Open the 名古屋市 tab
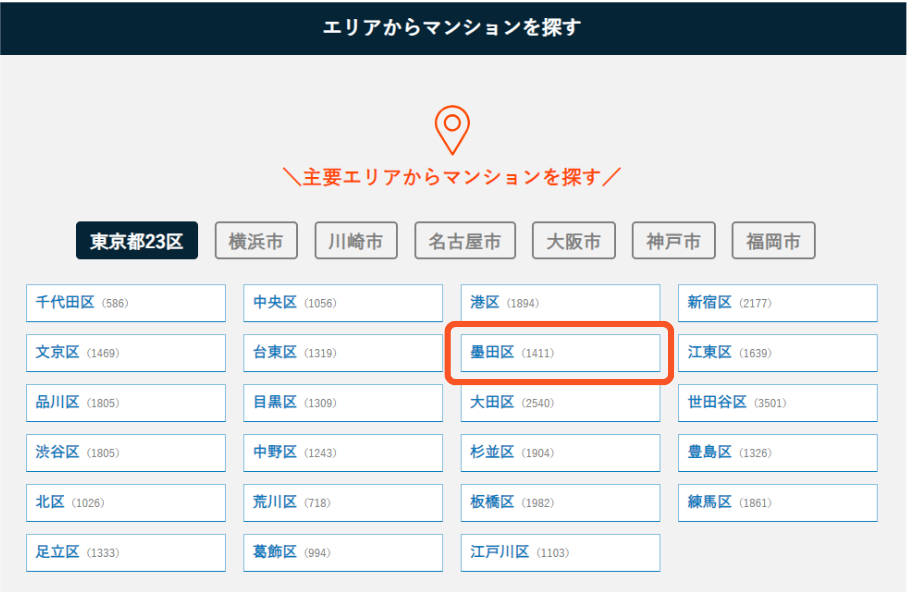Screen dimensions: 908x592 [465, 240]
